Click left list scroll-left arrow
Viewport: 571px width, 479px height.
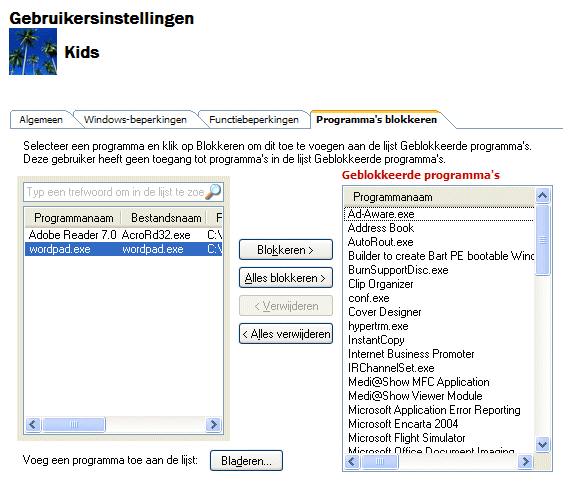tap(33, 424)
